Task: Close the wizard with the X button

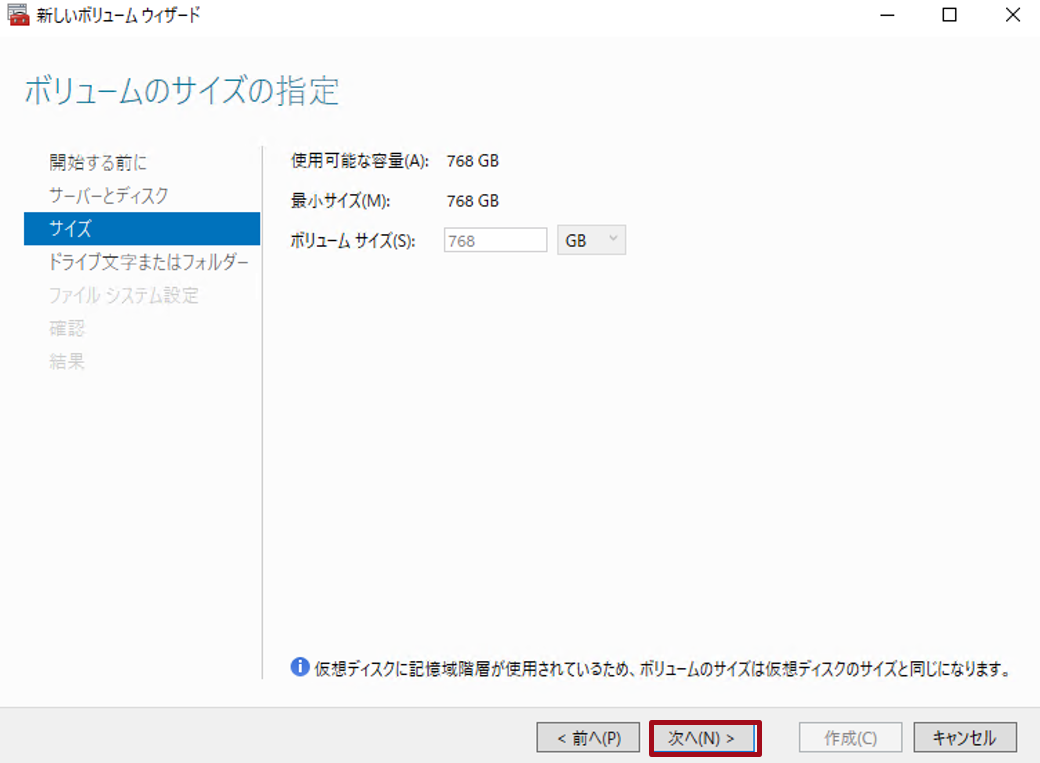Action: pyautogui.click(x=1013, y=15)
